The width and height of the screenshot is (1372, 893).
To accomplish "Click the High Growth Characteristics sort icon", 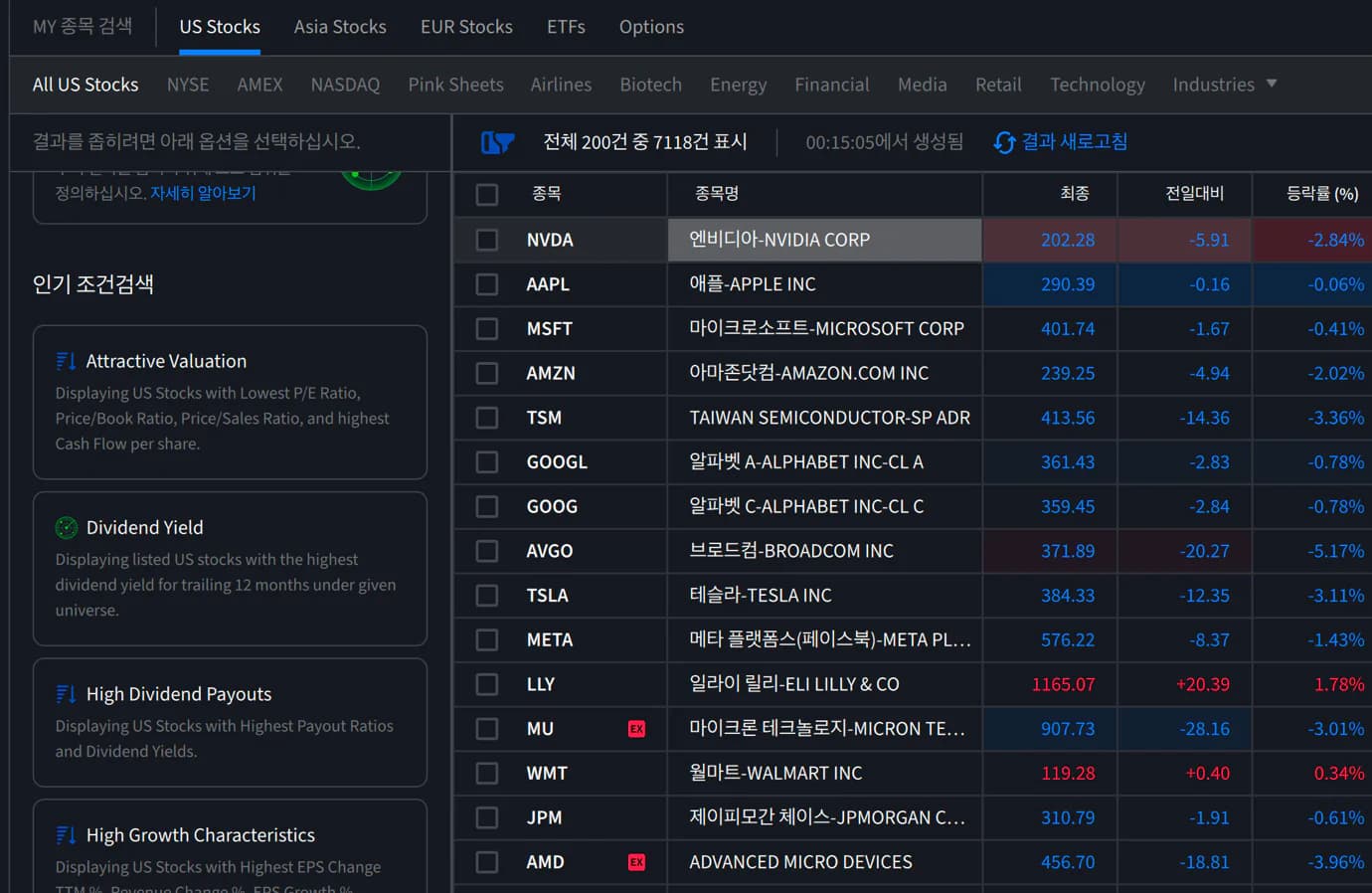I will 66,835.
